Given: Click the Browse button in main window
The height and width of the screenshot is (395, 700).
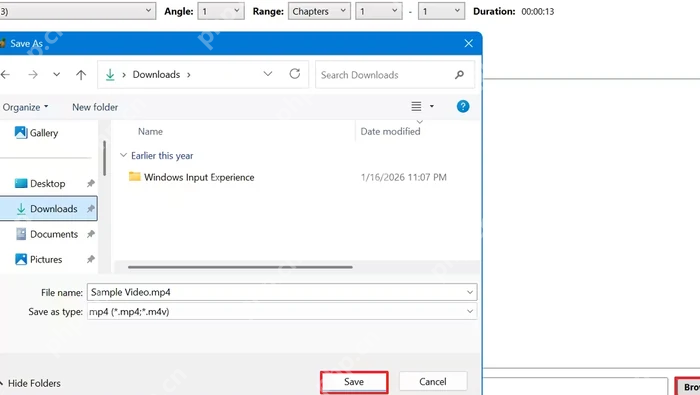Looking at the screenshot, I should coord(688,387).
